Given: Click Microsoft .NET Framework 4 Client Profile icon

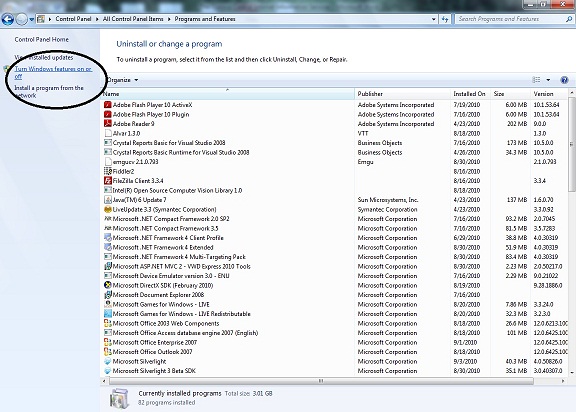Looking at the screenshot, I should pyautogui.click(x=108, y=238).
